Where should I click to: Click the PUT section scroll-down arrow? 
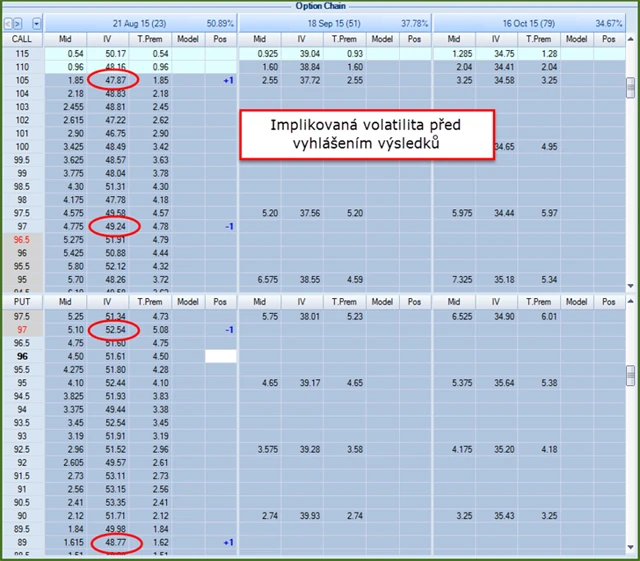coord(631,547)
